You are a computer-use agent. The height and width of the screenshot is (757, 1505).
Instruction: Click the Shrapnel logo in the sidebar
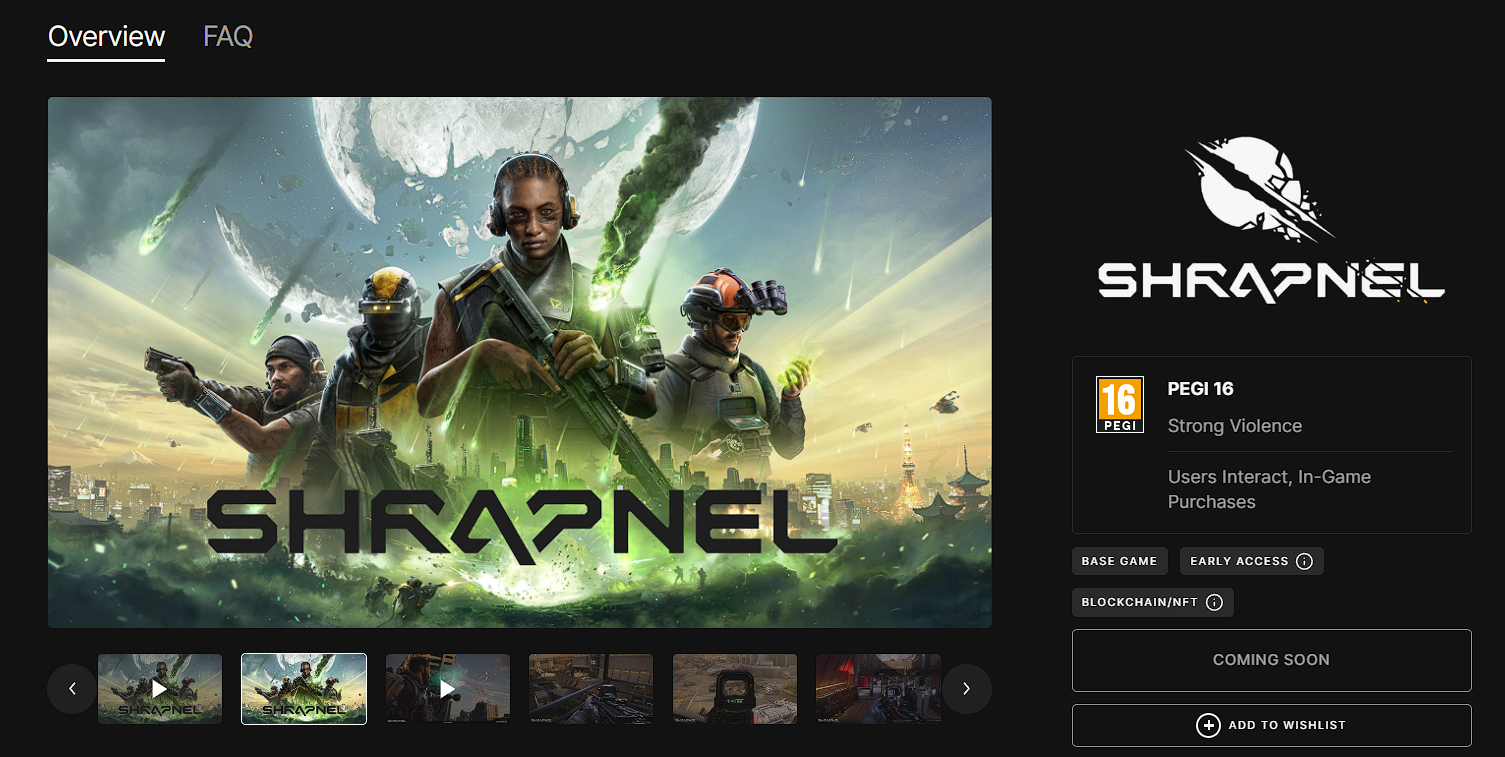click(x=1271, y=221)
